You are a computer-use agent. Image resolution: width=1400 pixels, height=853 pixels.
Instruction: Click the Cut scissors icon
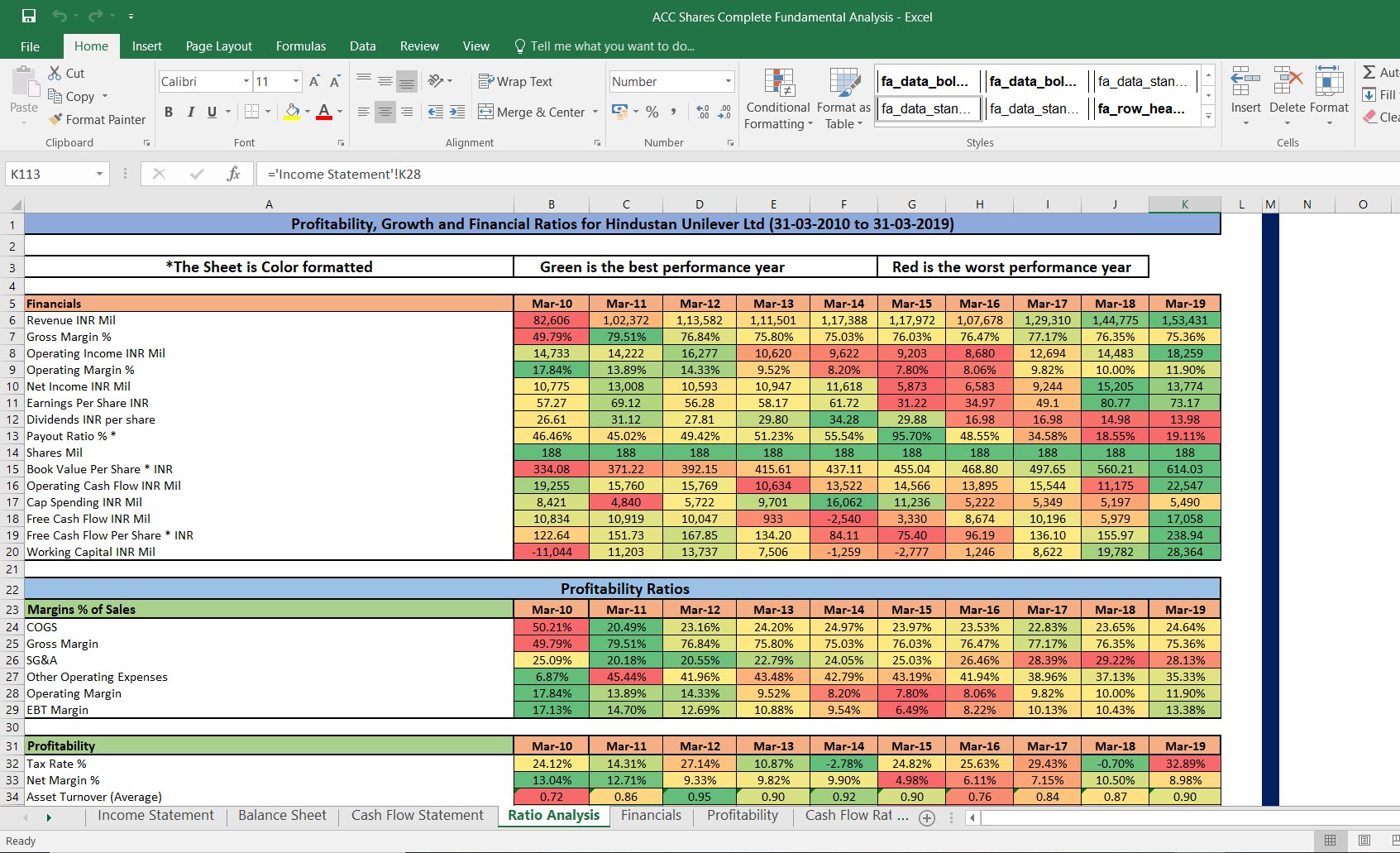pos(55,73)
